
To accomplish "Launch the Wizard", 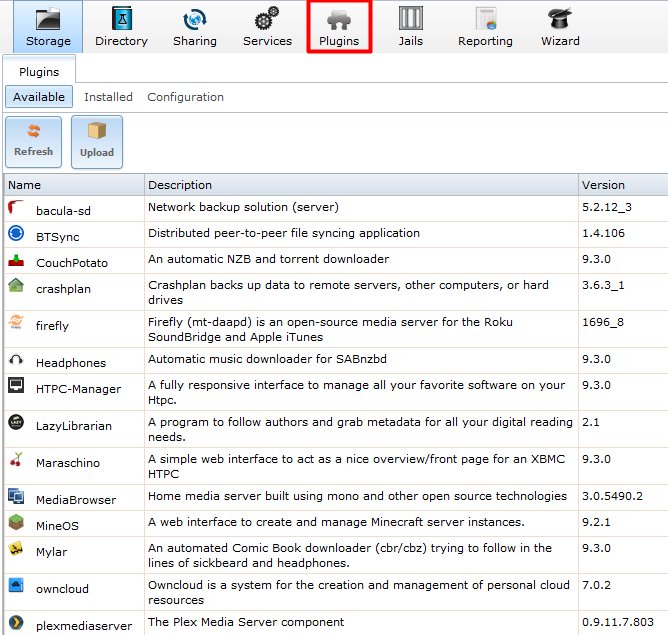I will [560, 27].
